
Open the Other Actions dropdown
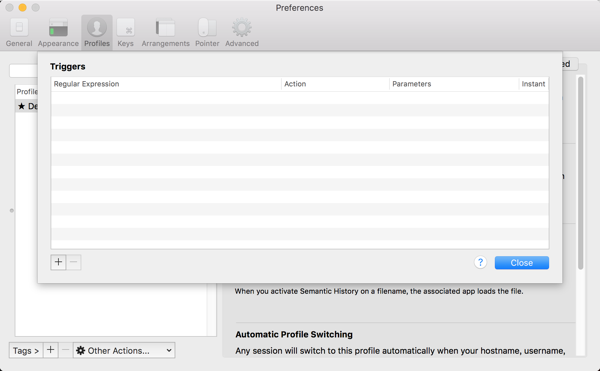(x=124, y=350)
